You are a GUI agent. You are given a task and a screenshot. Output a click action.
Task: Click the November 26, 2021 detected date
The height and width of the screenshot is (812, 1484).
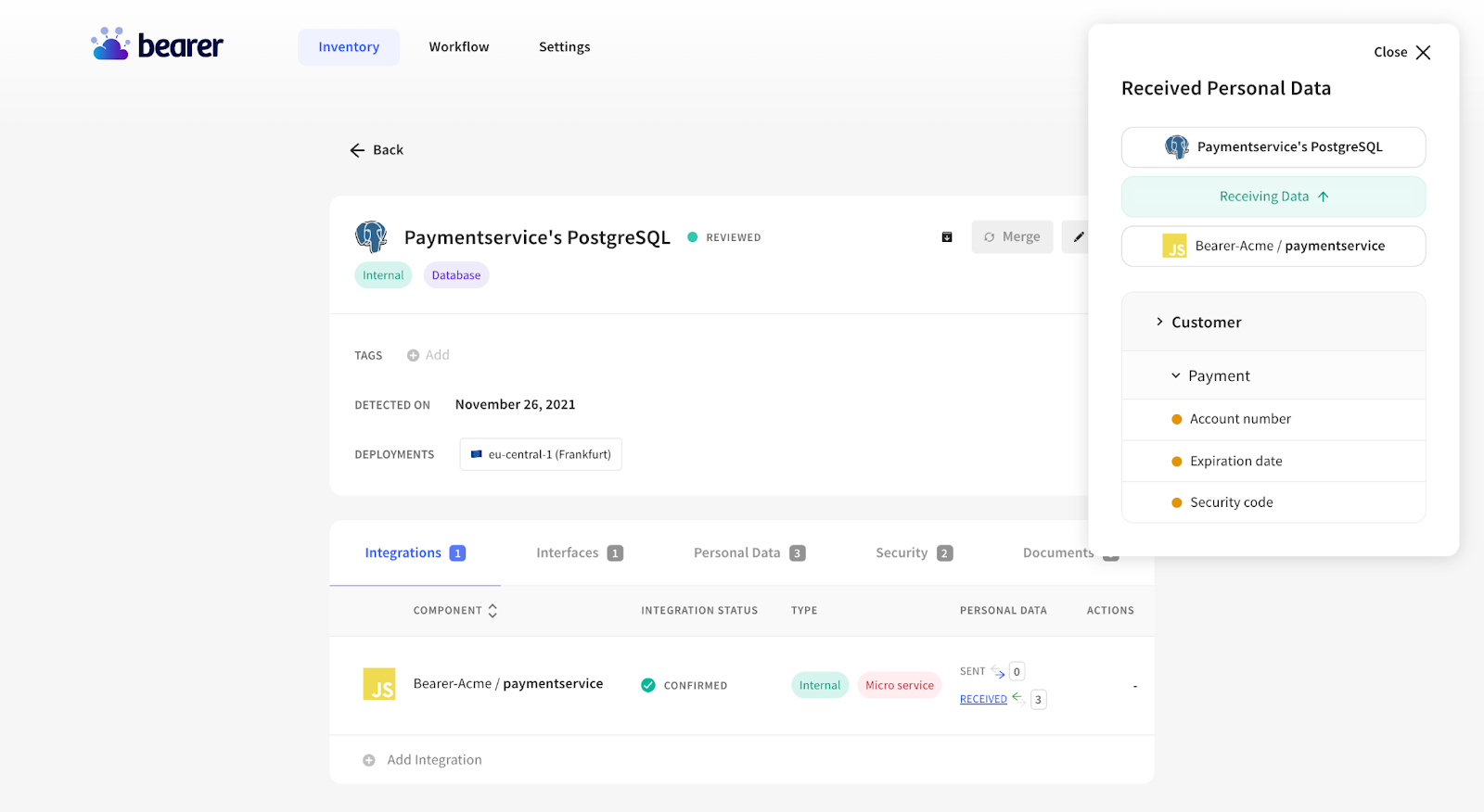coord(516,405)
